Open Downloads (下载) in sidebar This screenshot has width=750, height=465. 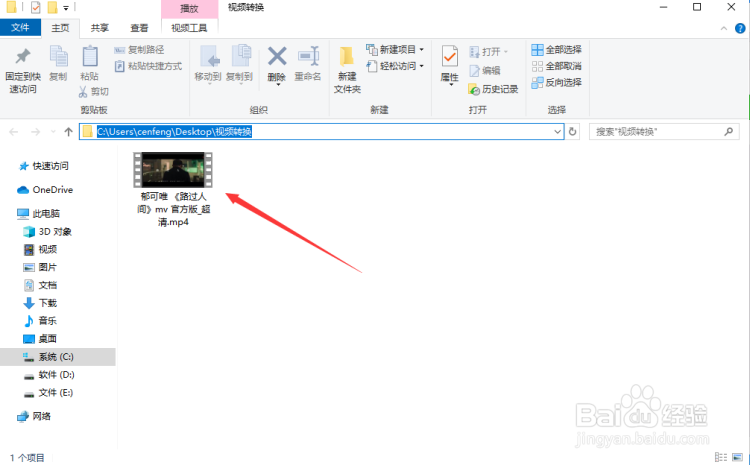click(41, 303)
